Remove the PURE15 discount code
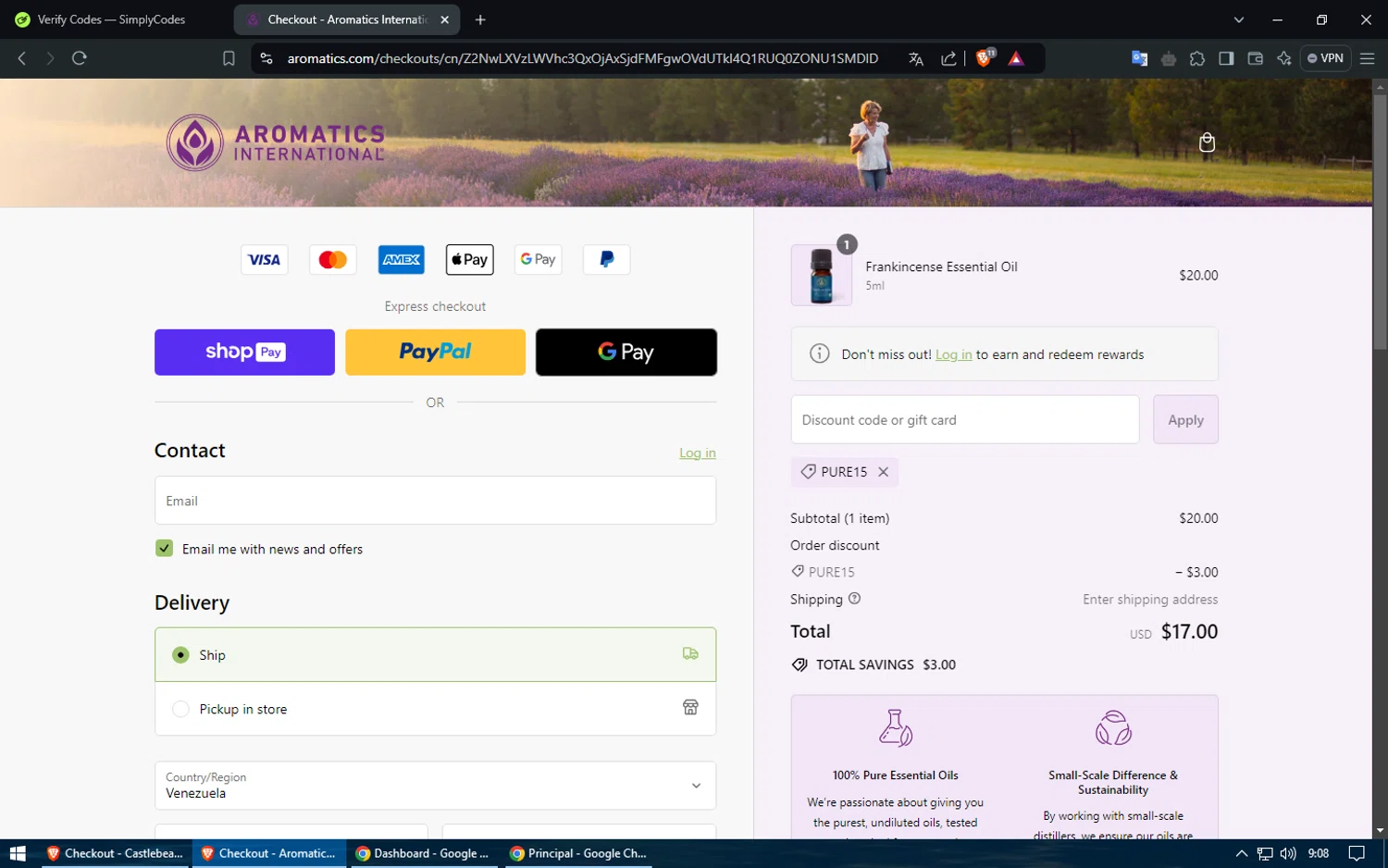 [884, 472]
